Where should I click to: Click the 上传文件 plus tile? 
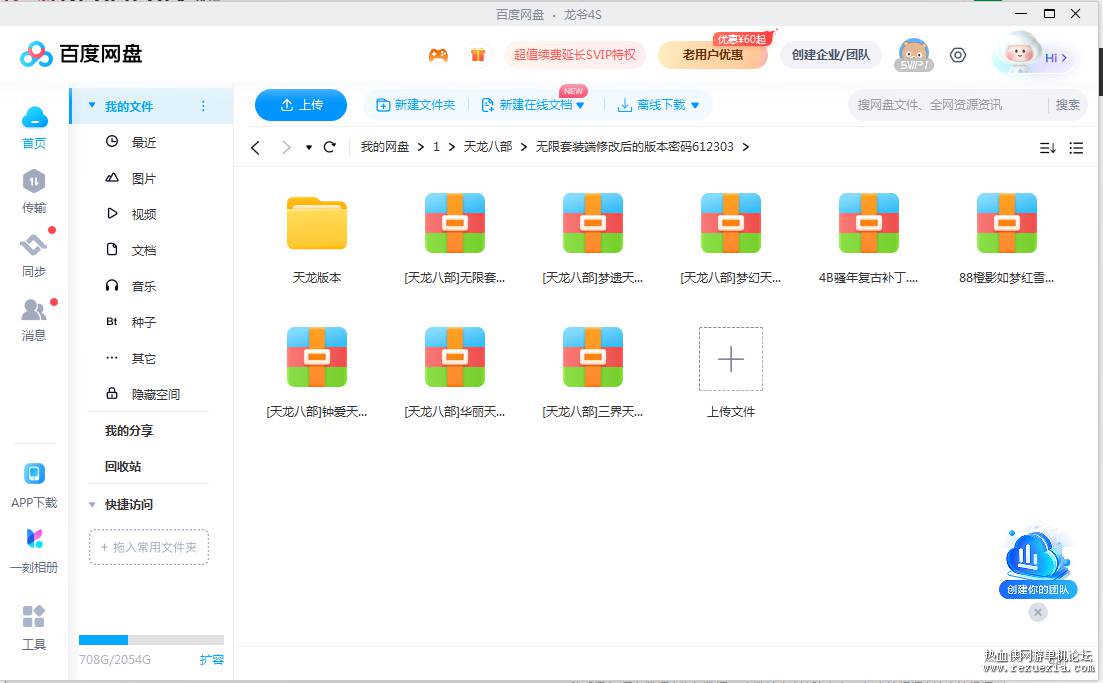click(x=730, y=359)
